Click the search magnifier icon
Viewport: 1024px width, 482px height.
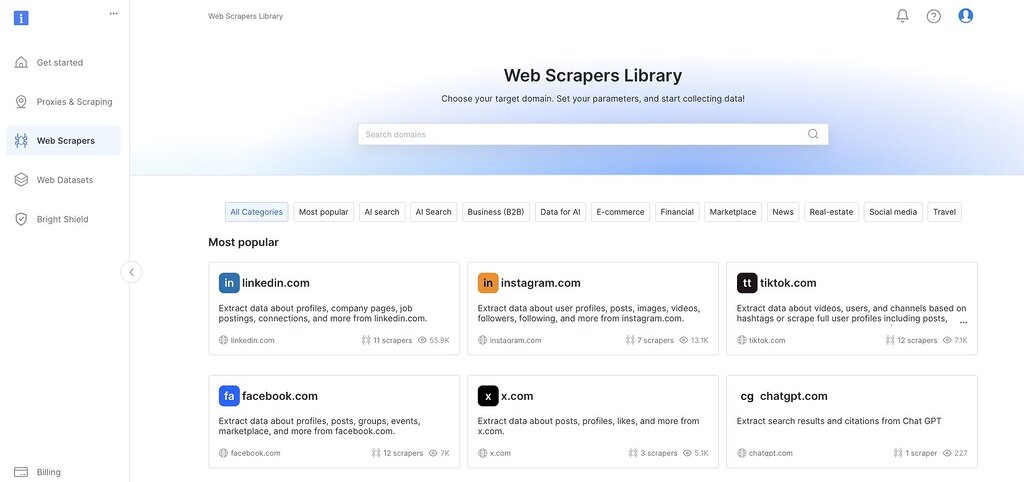point(813,134)
